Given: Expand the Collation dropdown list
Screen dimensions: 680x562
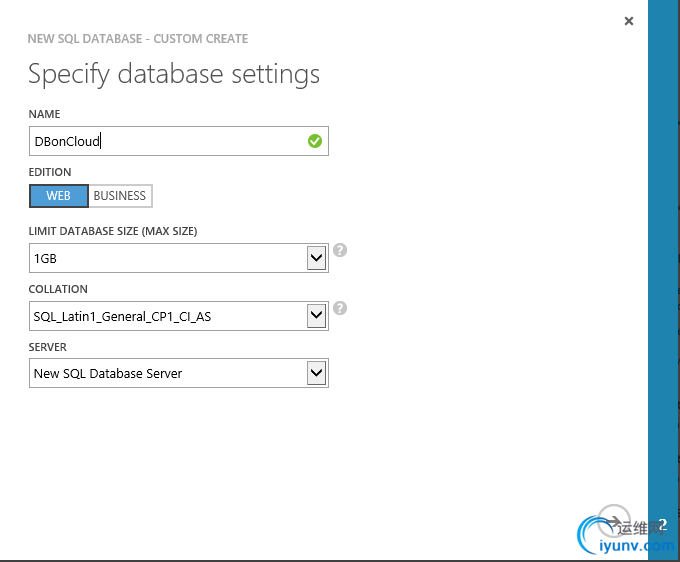Looking at the screenshot, I should pos(168,317).
